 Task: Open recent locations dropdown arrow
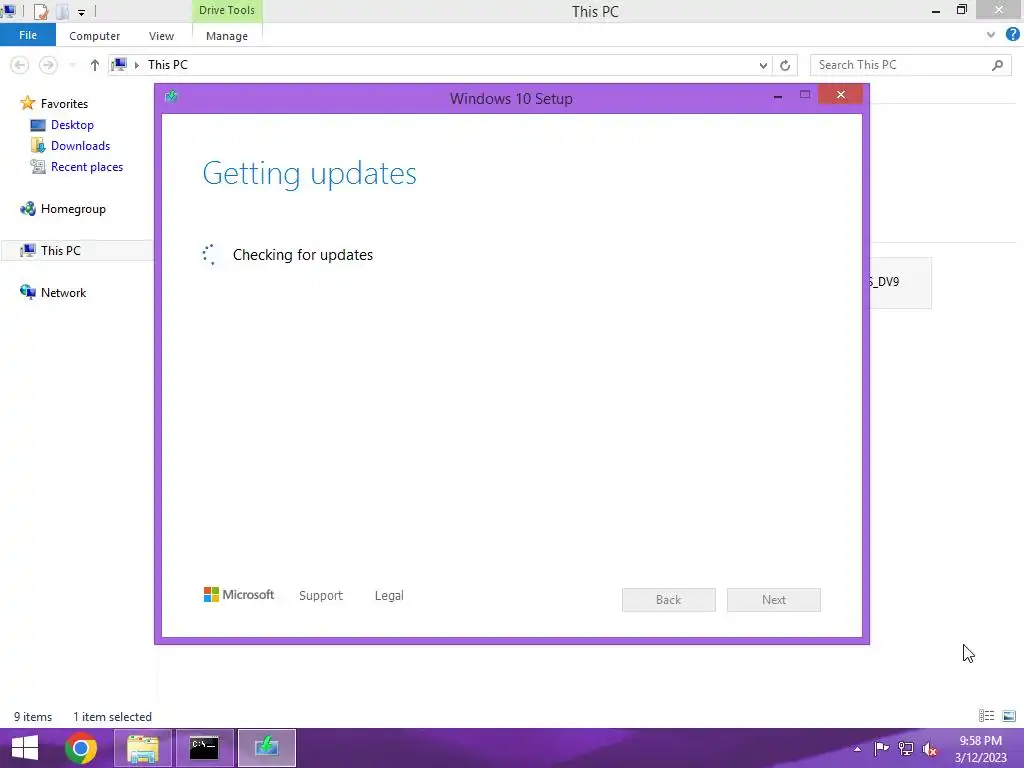tap(72, 65)
